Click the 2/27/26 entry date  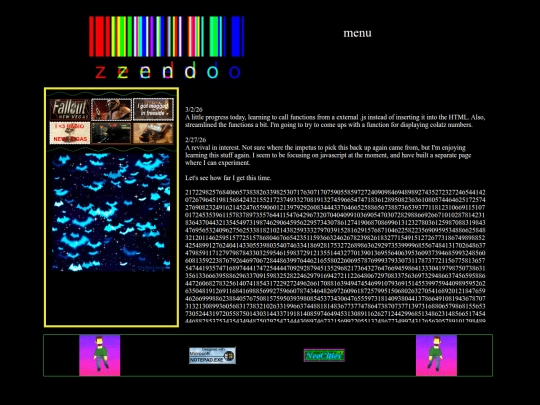tap(196, 140)
